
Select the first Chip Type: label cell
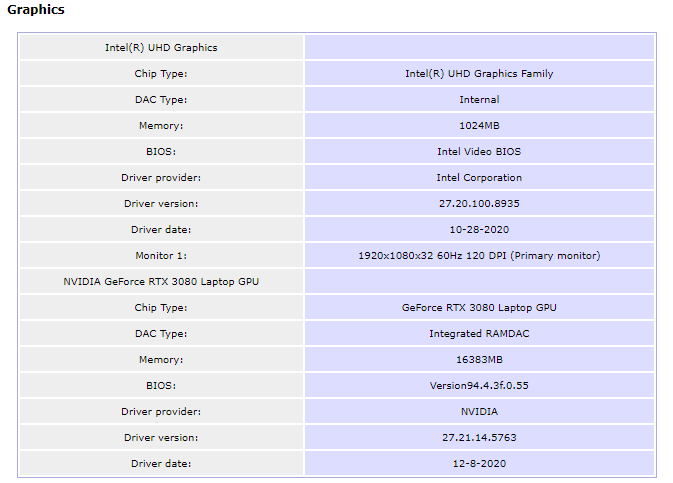pos(161,74)
